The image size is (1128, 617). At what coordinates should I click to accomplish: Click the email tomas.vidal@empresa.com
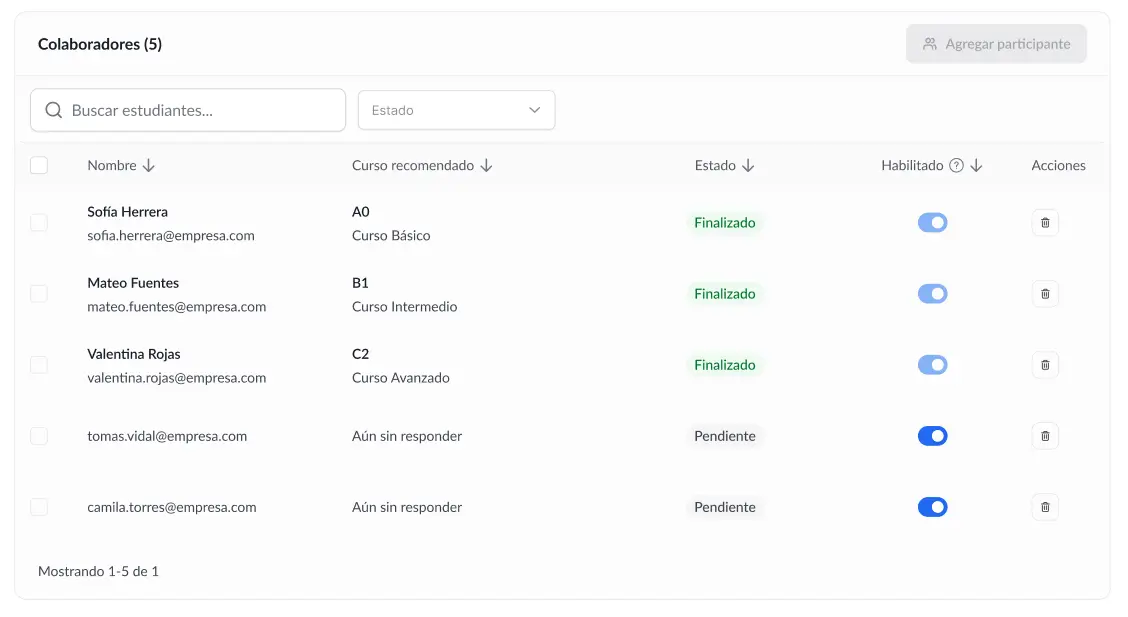tap(167, 437)
